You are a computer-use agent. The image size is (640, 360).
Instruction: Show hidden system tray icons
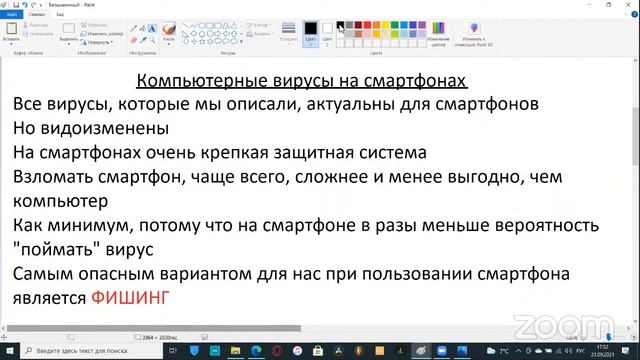tap(518, 351)
